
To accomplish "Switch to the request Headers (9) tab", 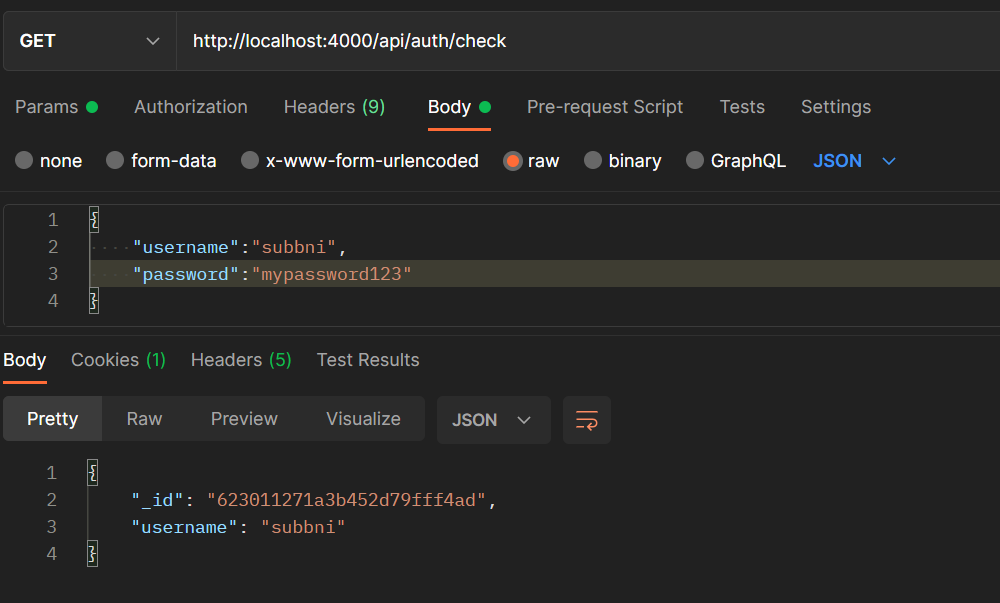I will point(334,107).
